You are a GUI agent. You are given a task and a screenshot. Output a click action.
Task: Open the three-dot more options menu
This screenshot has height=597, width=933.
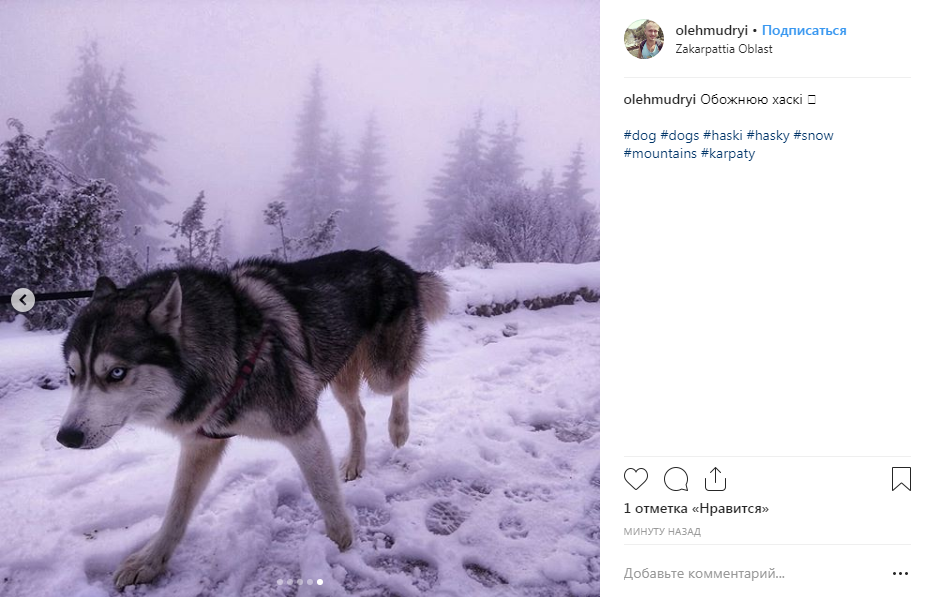[900, 574]
